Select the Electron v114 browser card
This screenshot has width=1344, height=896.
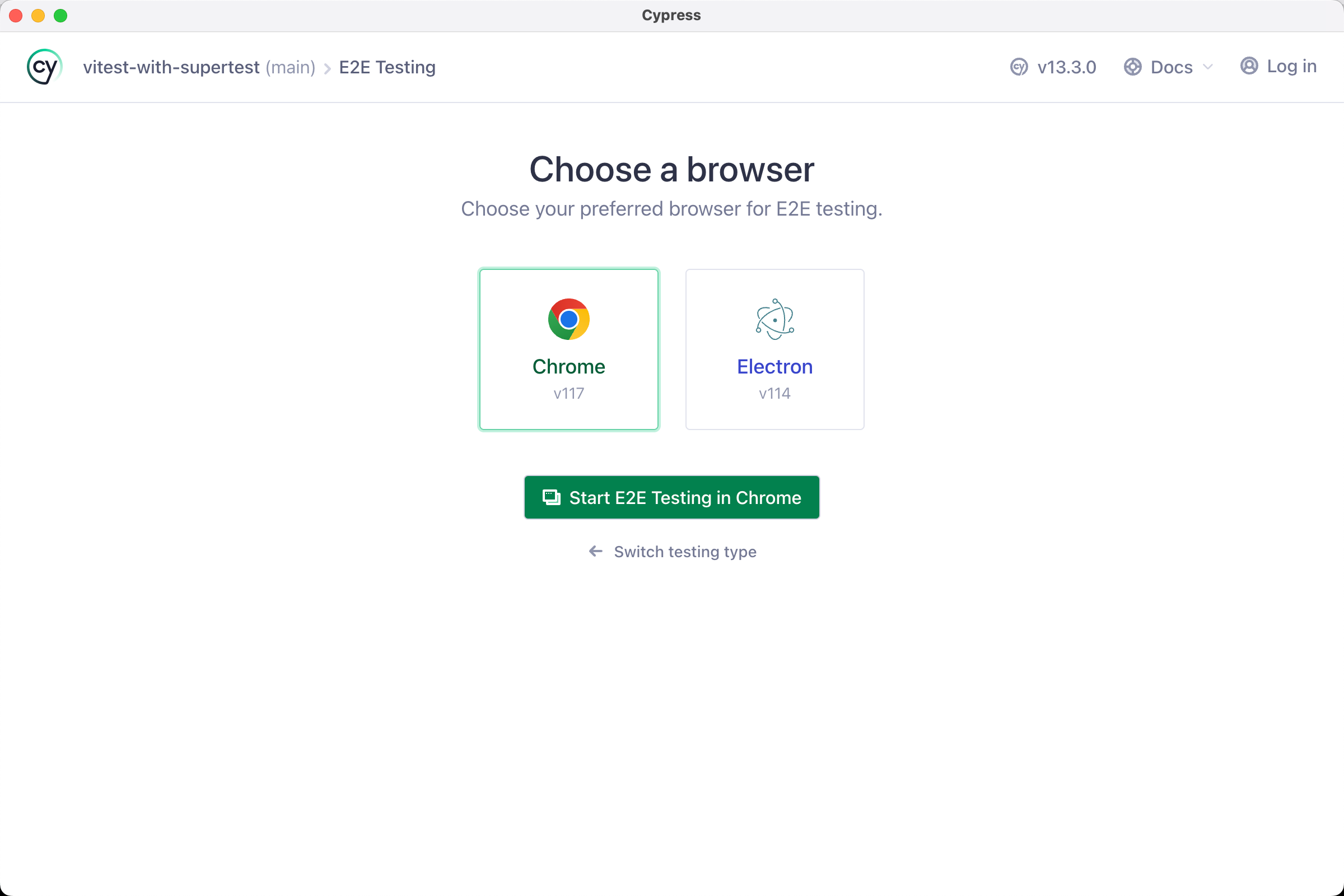775,349
